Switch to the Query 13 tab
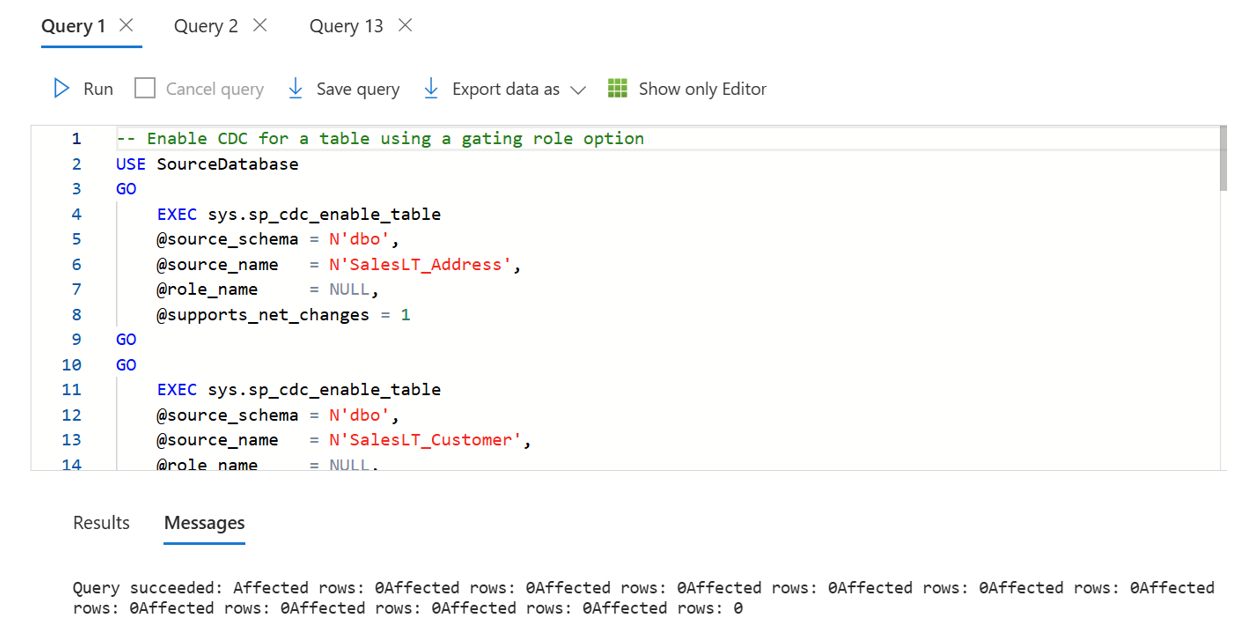The height and width of the screenshot is (638, 1240). pyautogui.click(x=346, y=26)
